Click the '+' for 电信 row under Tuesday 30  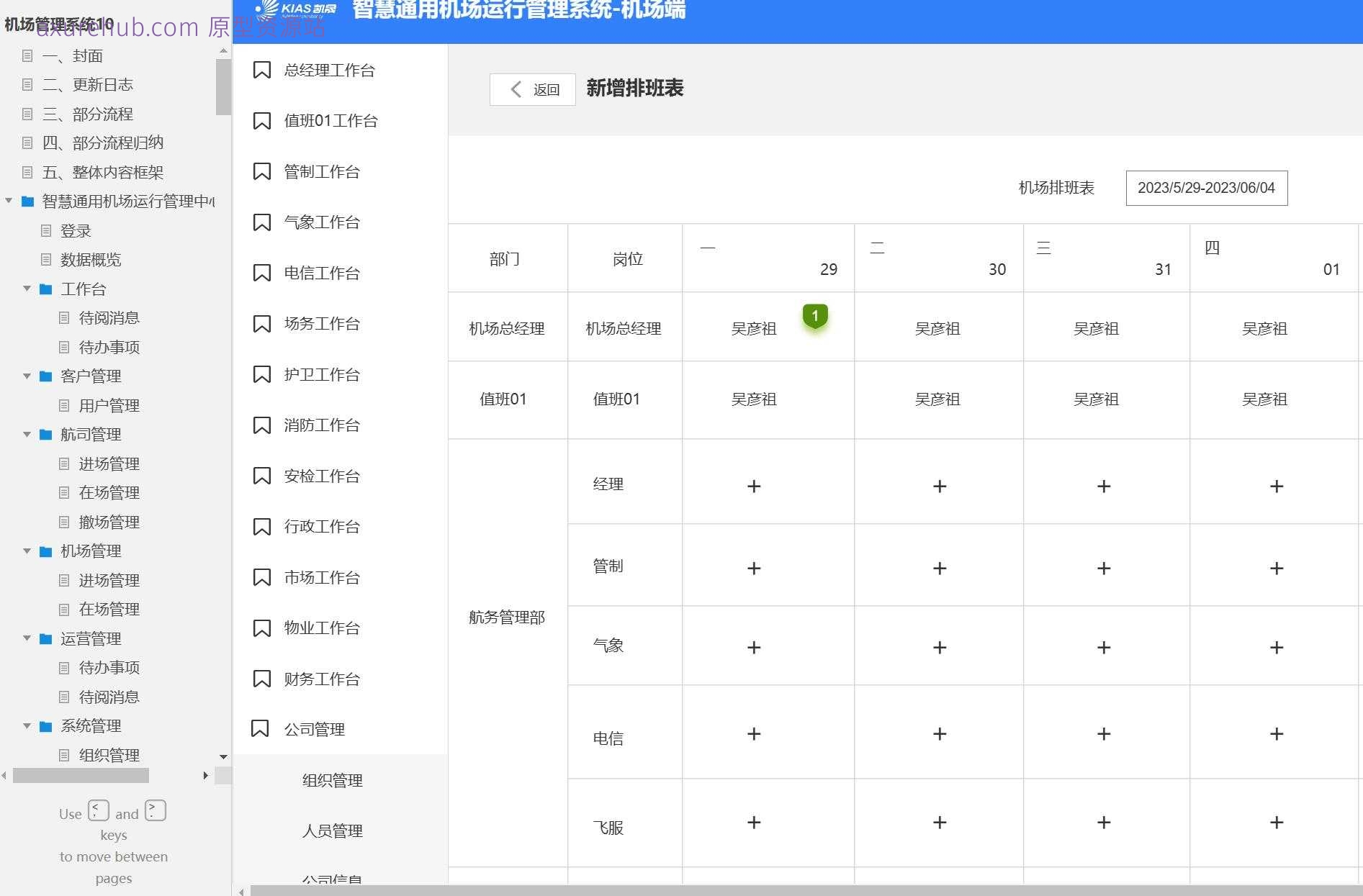click(x=938, y=734)
